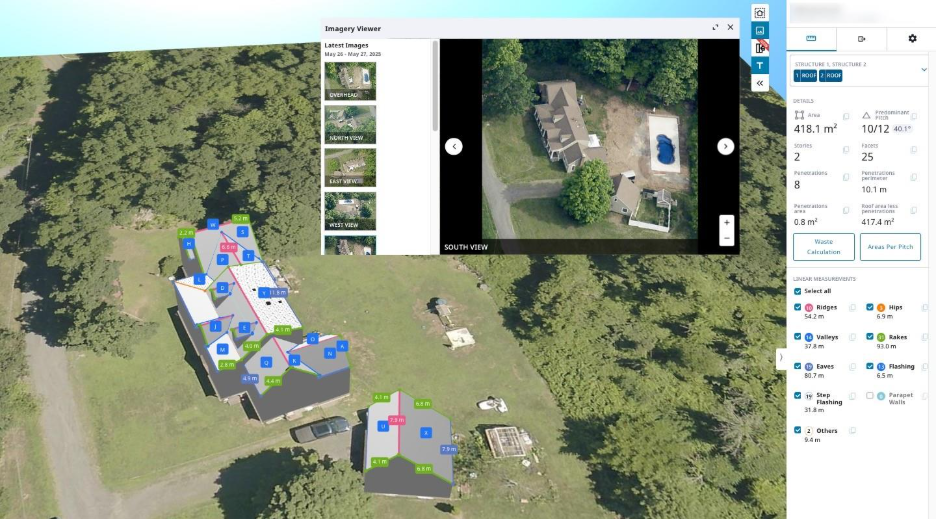Click the orange Hips color badge
Viewport: 936px width, 519px height.
click(881, 308)
